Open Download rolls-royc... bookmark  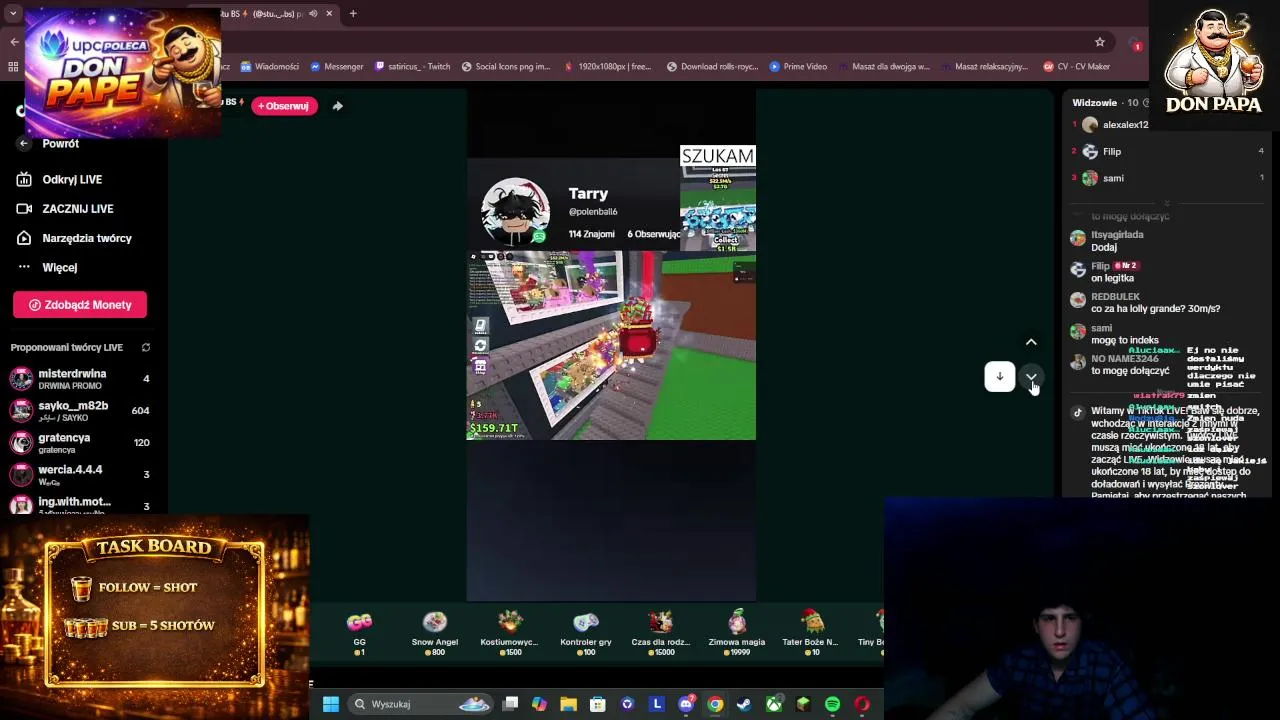pyautogui.click(x=713, y=67)
